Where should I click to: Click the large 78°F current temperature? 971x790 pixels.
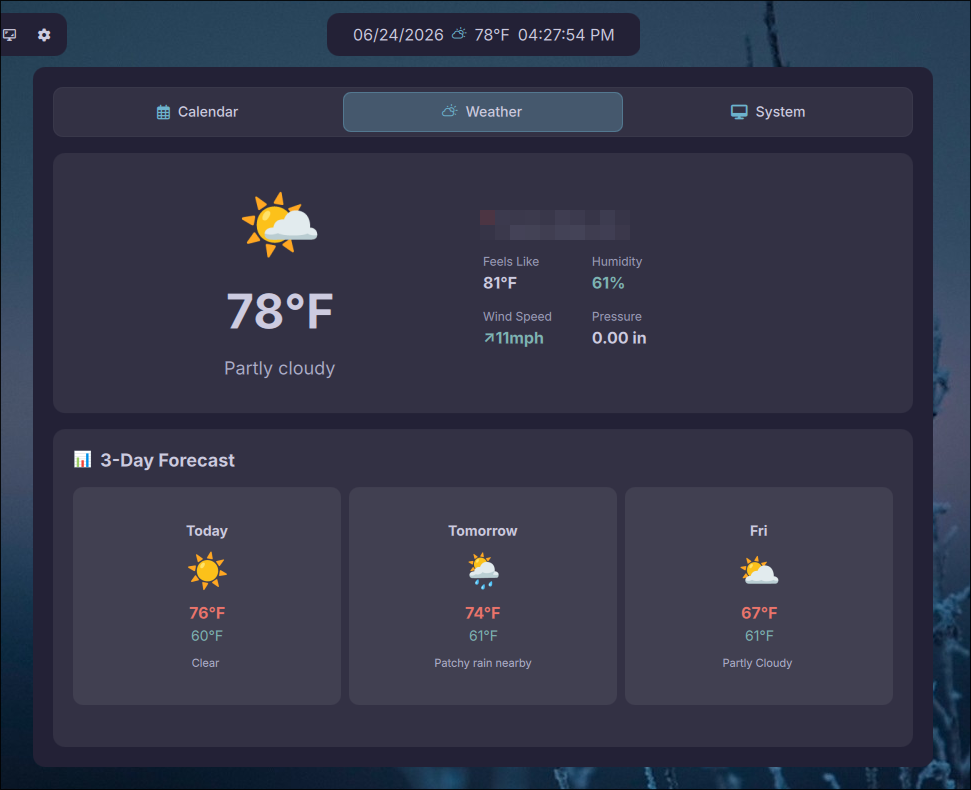[280, 311]
